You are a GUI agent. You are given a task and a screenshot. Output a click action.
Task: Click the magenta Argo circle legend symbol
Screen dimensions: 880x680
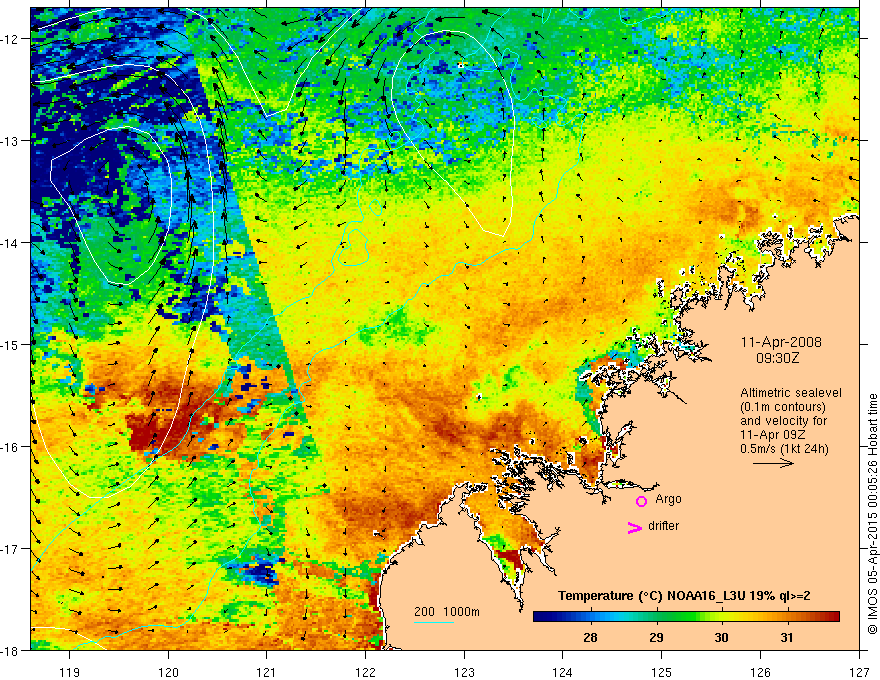(641, 501)
